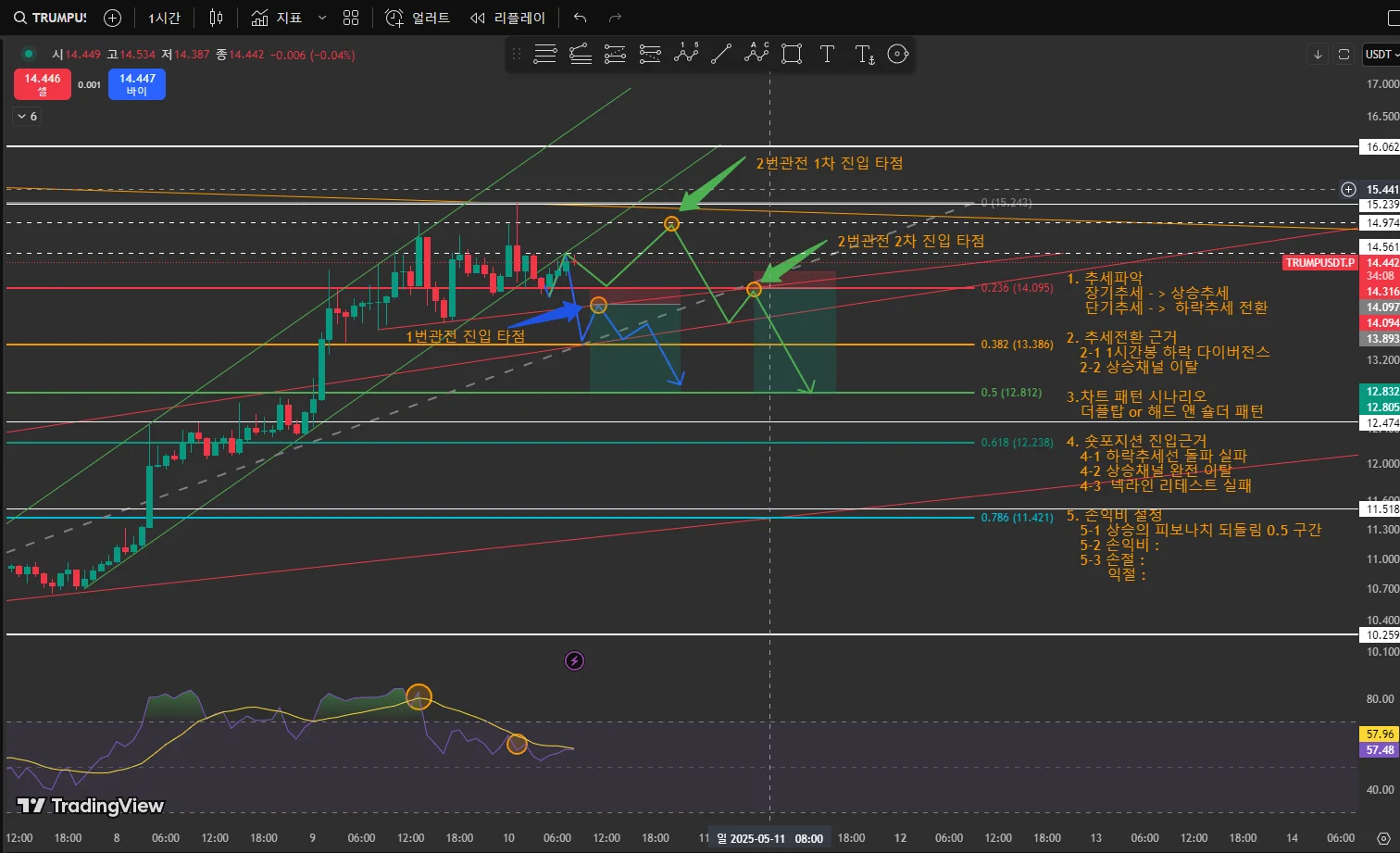Click the 14.446 sell button
This screenshot has width=1400, height=853.
[43, 84]
